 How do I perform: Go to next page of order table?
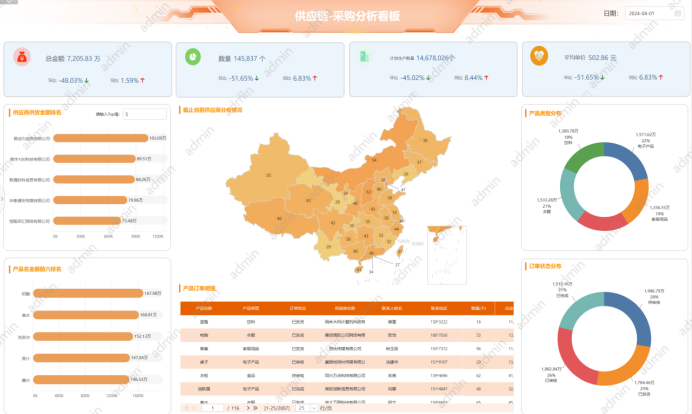(246, 408)
